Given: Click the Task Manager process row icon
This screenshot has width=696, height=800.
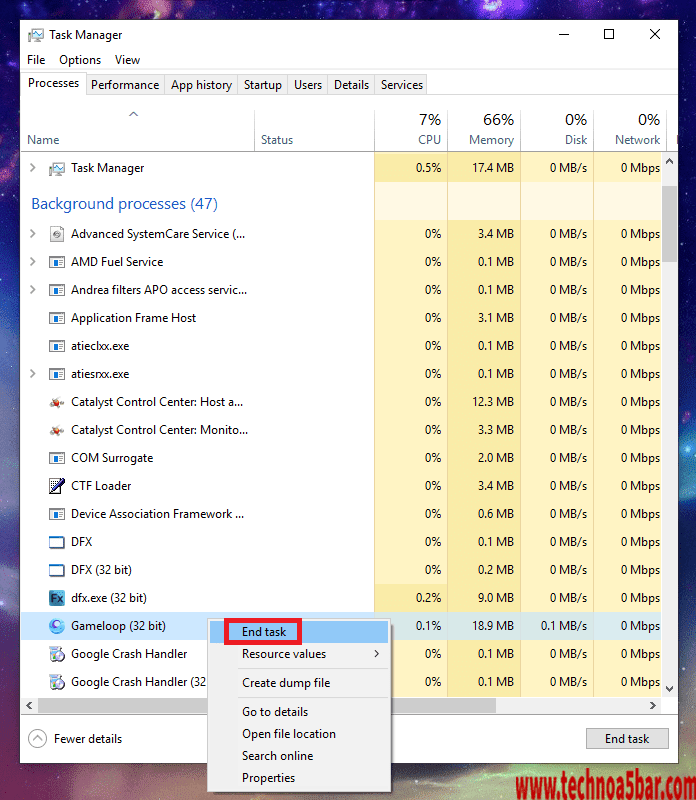Looking at the screenshot, I should pos(57,168).
